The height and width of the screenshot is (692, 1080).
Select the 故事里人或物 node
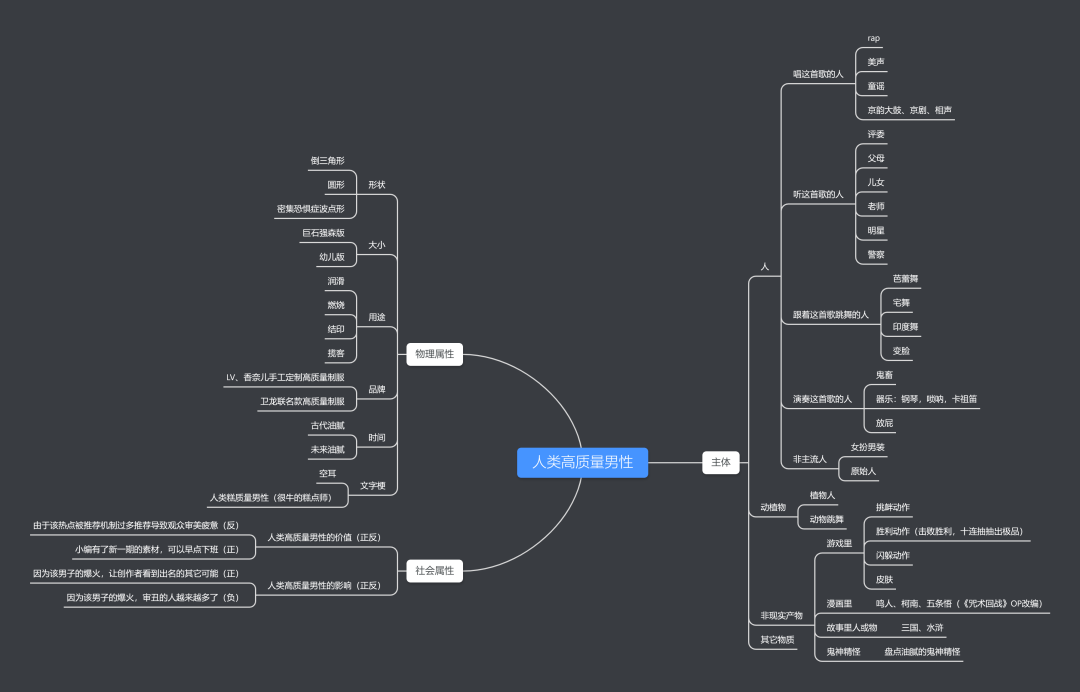tap(851, 628)
